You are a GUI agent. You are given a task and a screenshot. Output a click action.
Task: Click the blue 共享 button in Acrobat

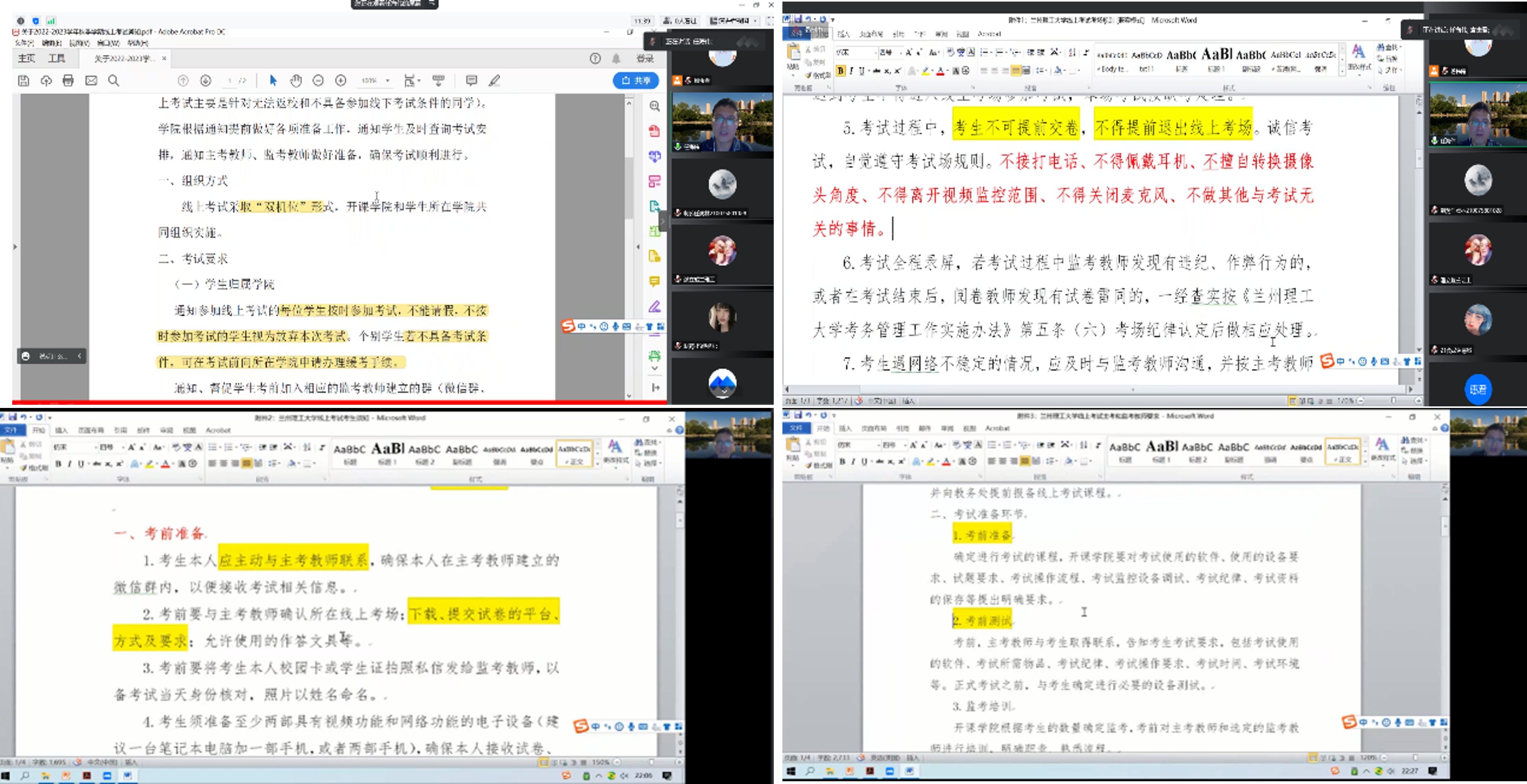[x=636, y=81]
